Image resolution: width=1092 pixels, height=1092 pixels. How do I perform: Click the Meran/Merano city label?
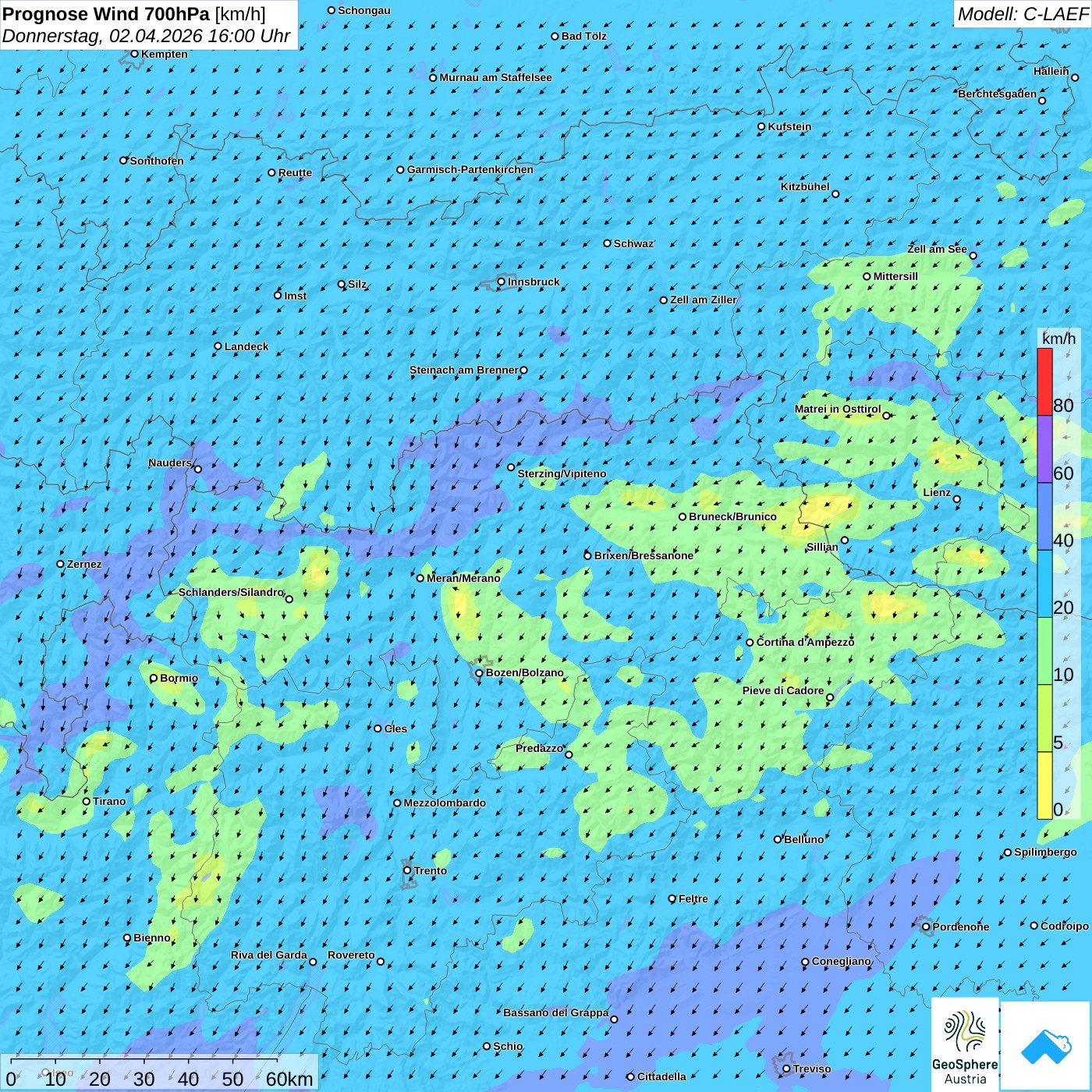tap(463, 578)
